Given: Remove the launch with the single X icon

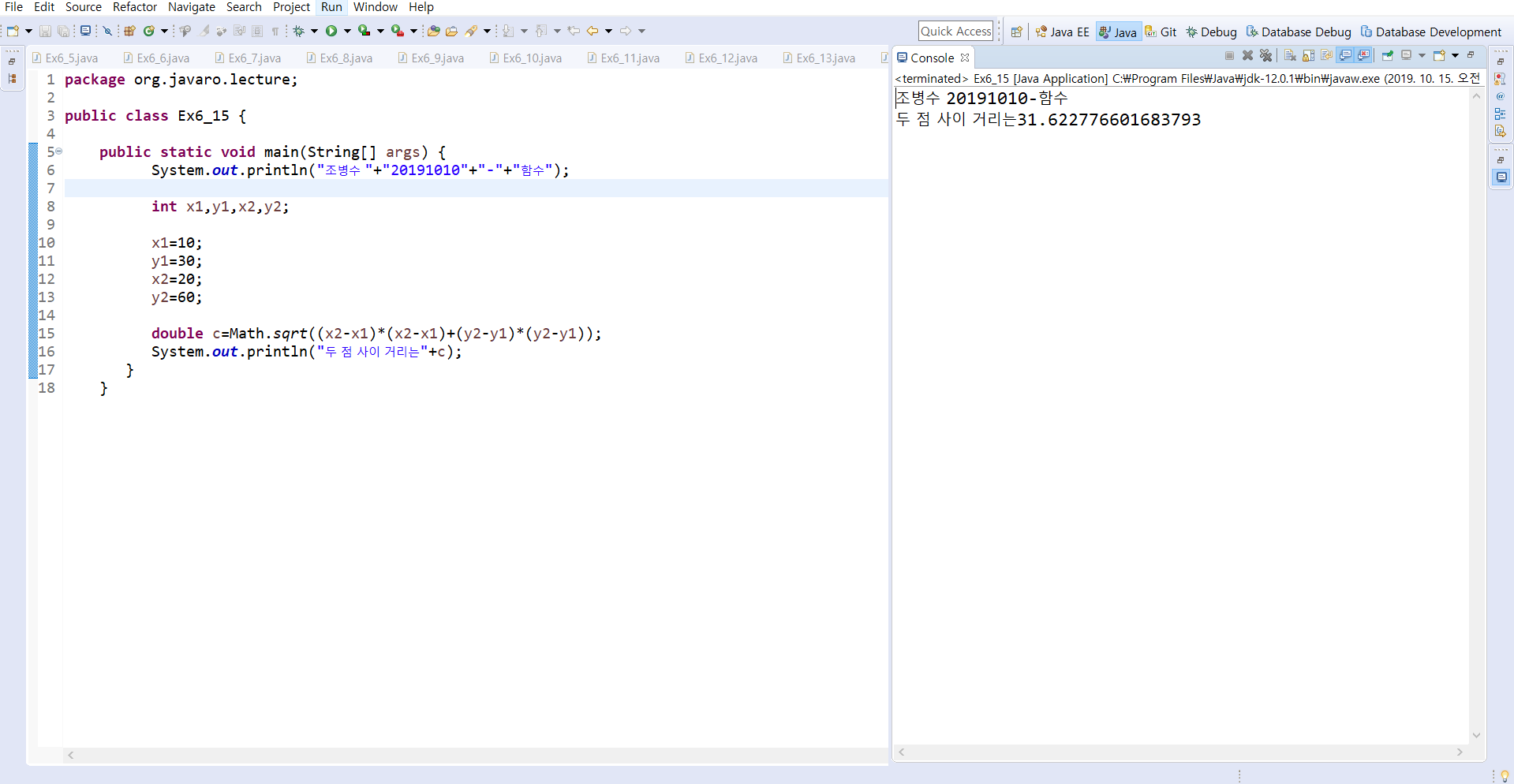Looking at the screenshot, I should point(1247,55).
